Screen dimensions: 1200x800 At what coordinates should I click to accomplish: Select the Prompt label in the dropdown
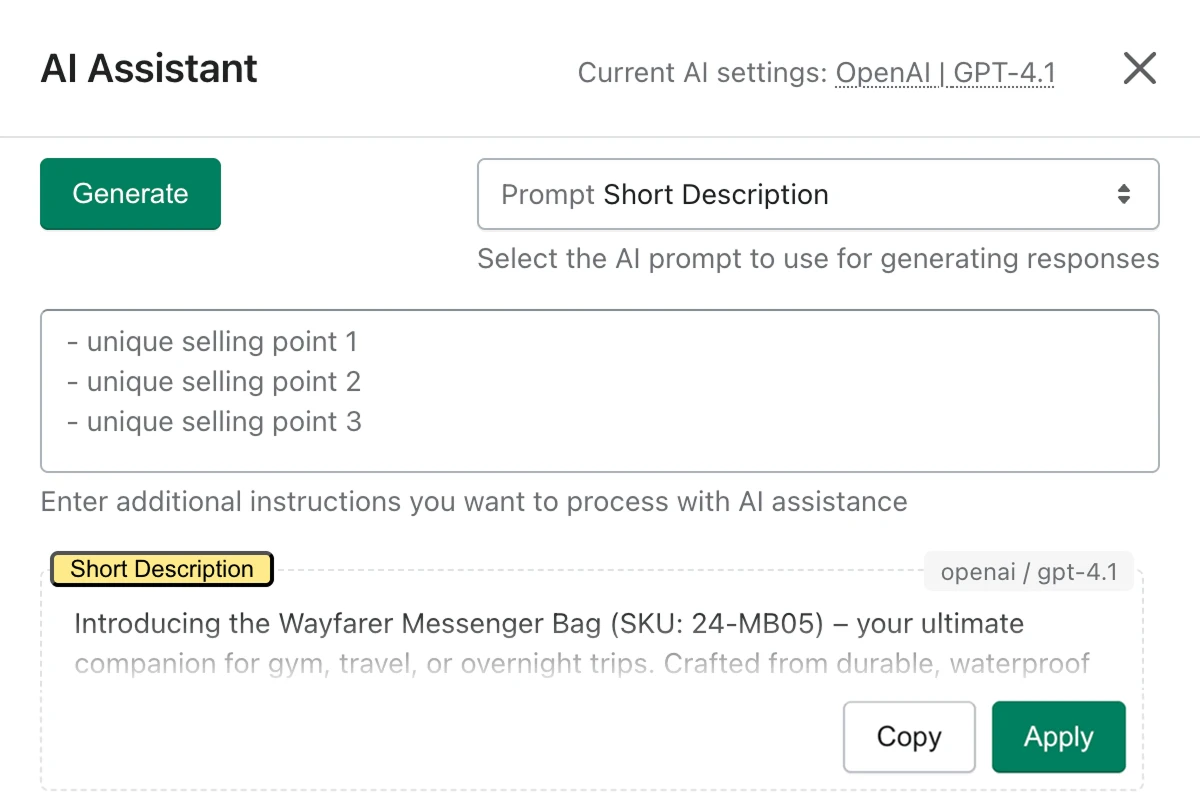coord(547,194)
